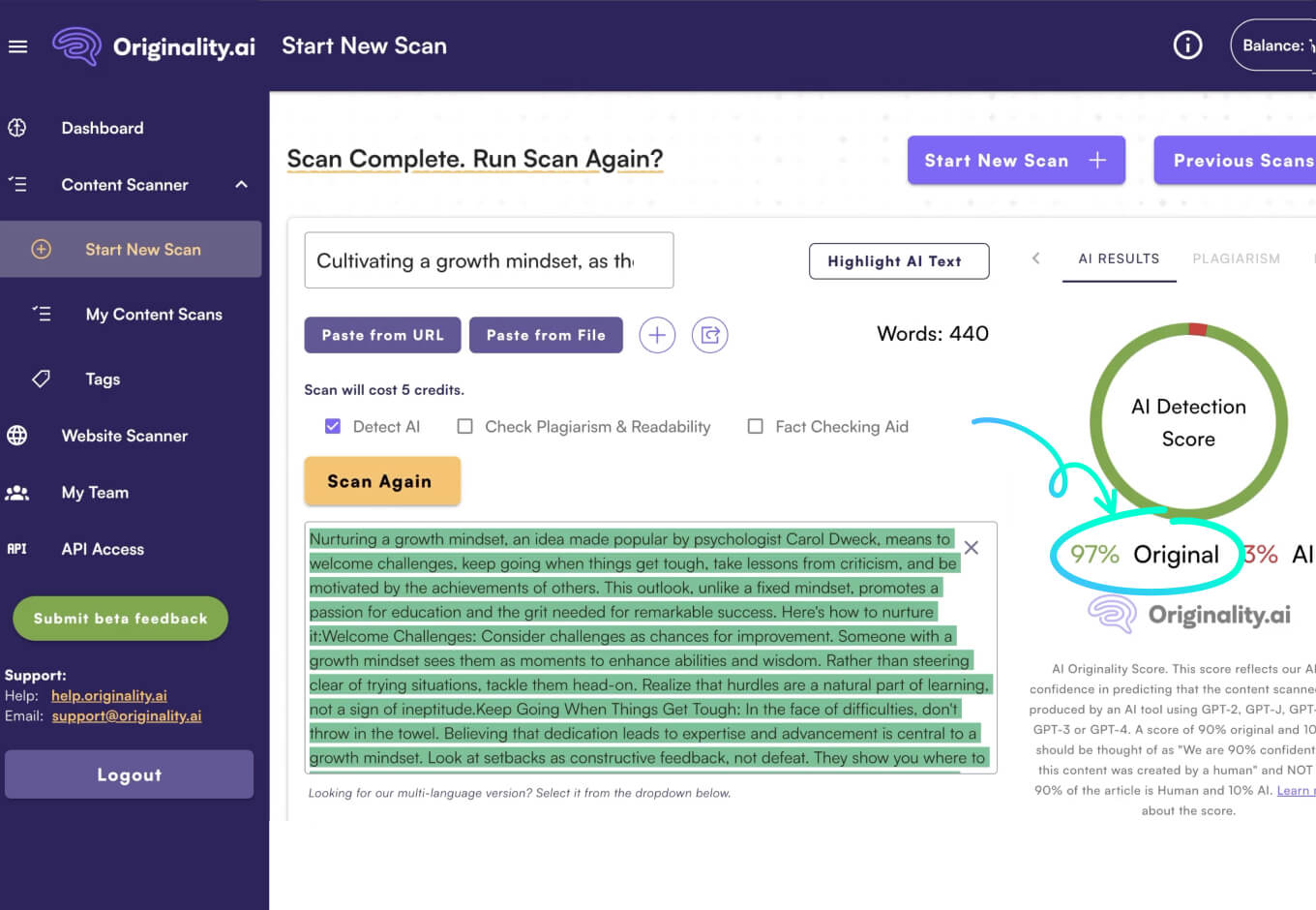This screenshot has height=910, width=1316.
Task: Click the Website Scanner globe icon
Action: [x=17, y=436]
